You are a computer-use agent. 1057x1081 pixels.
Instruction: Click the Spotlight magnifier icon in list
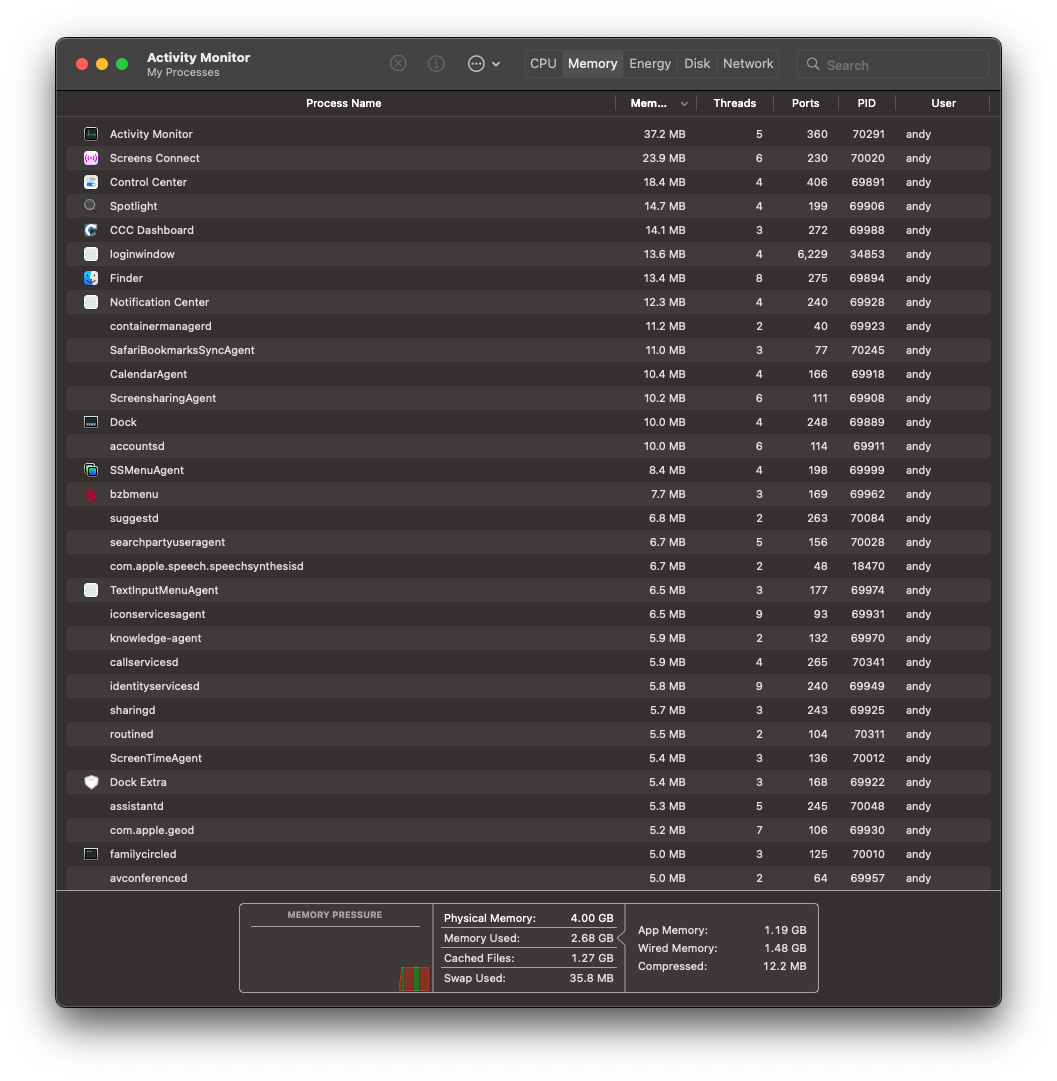coord(90,205)
